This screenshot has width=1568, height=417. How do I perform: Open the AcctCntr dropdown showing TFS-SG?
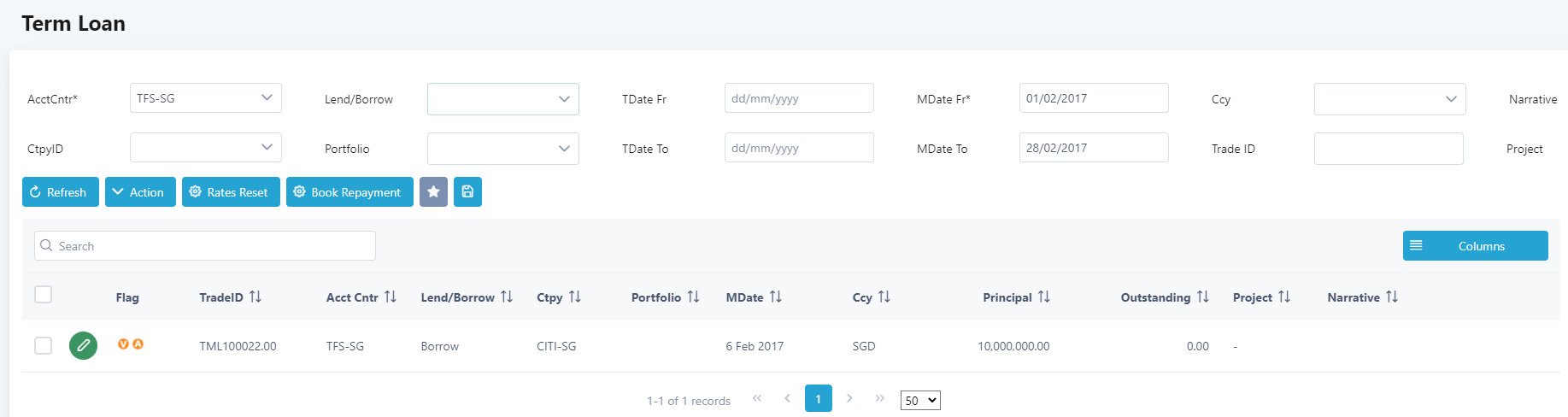206,98
